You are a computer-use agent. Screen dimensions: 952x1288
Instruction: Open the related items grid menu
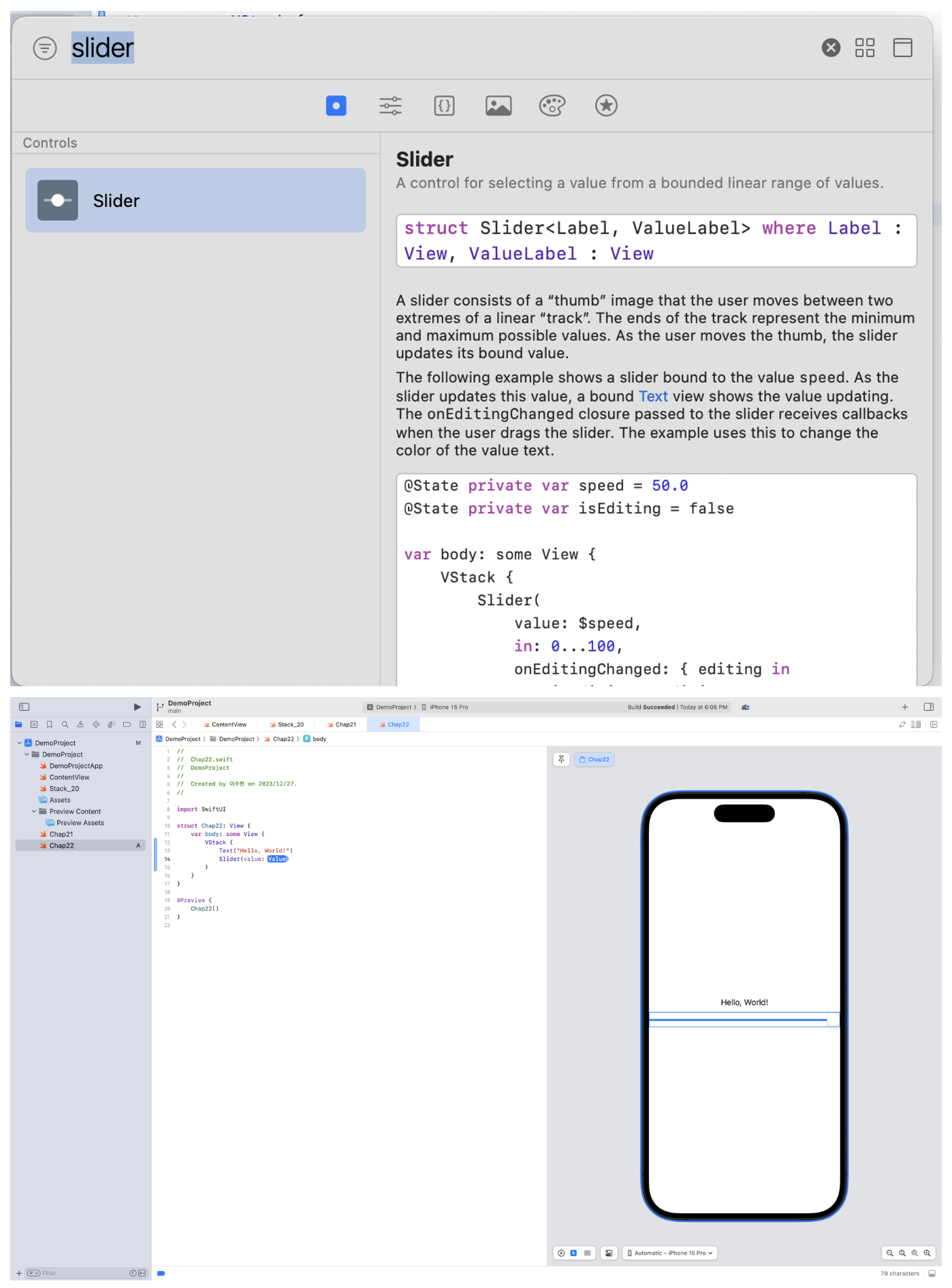coord(159,724)
